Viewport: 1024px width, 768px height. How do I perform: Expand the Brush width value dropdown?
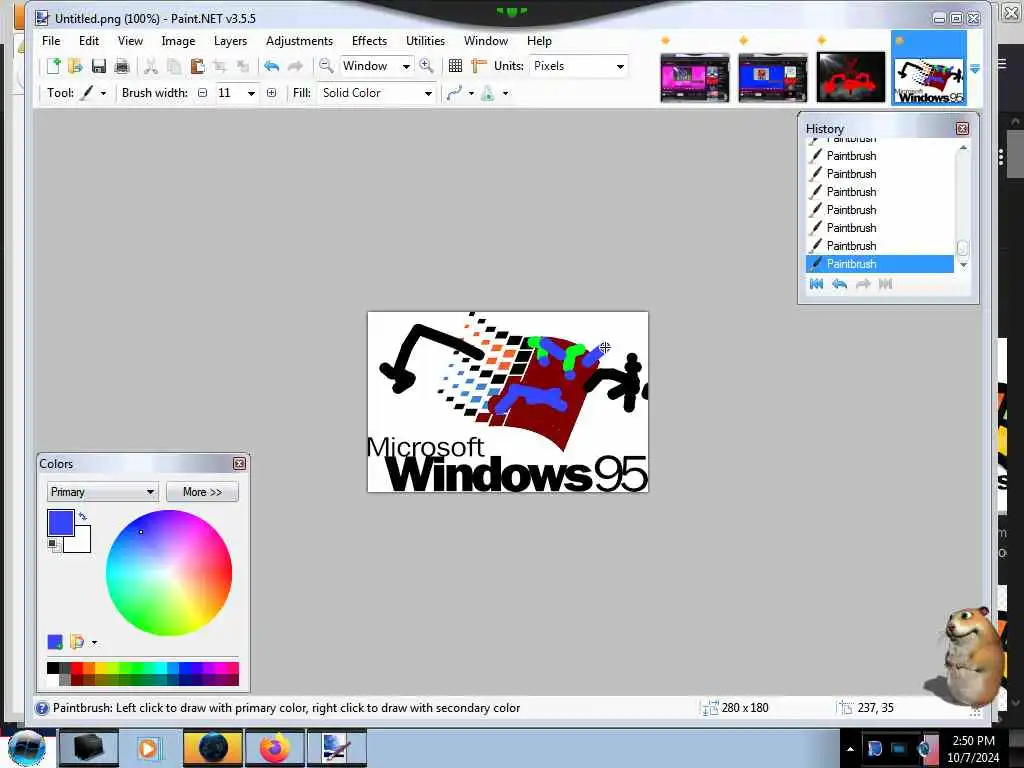point(251,93)
